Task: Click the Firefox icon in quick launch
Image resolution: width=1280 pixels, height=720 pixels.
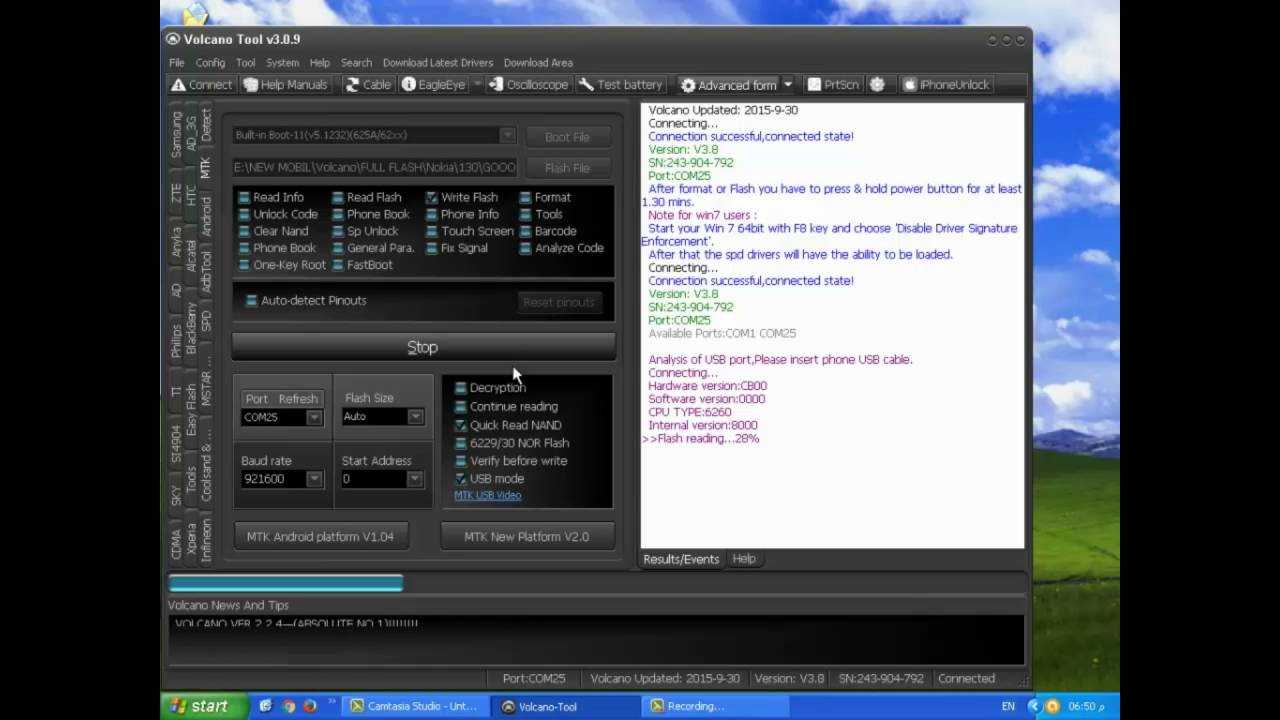Action: point(310,706)
